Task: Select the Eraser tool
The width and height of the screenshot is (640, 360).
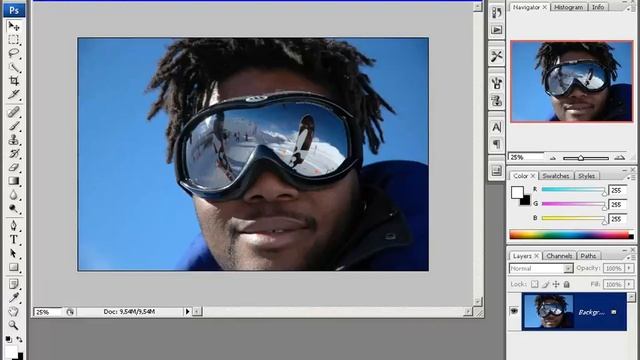Action: 13,167
